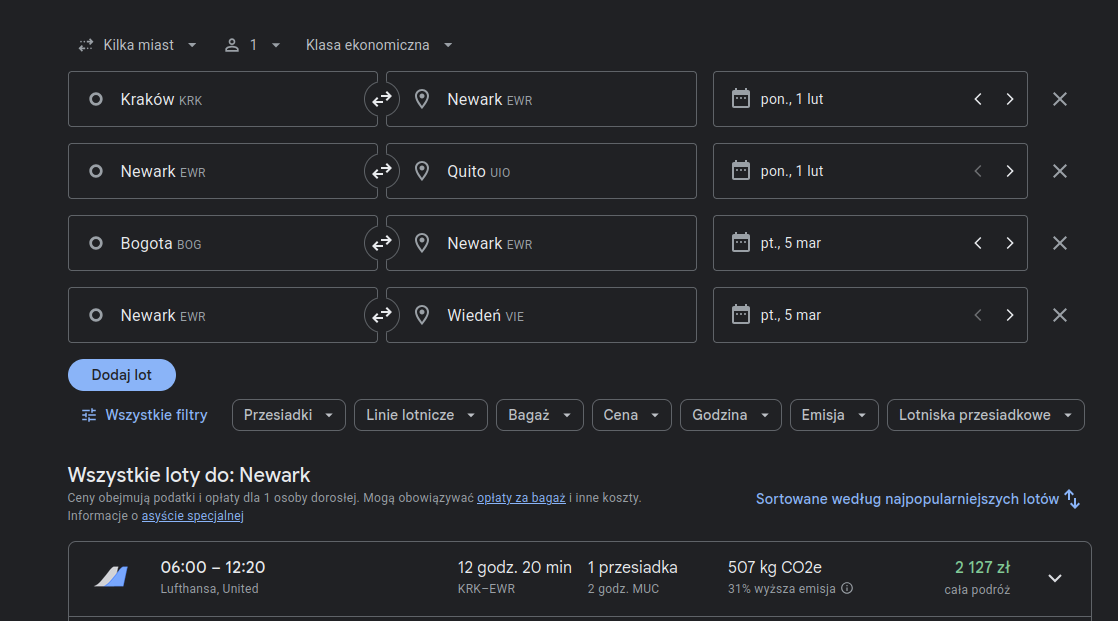1118x621 pixels.
Task: Edit the Wiedeń VIE destination field
Action: [x=541, y=315]
